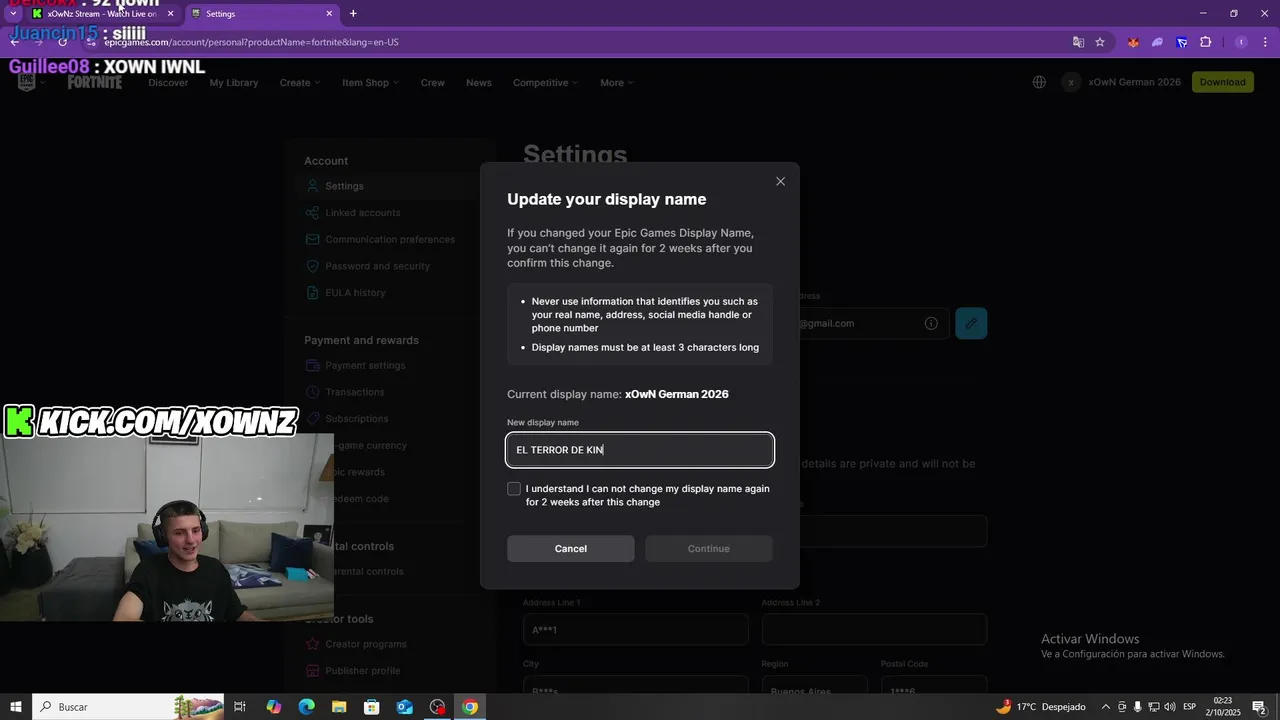Open Payment settings in sidebar

coord(365,365)
